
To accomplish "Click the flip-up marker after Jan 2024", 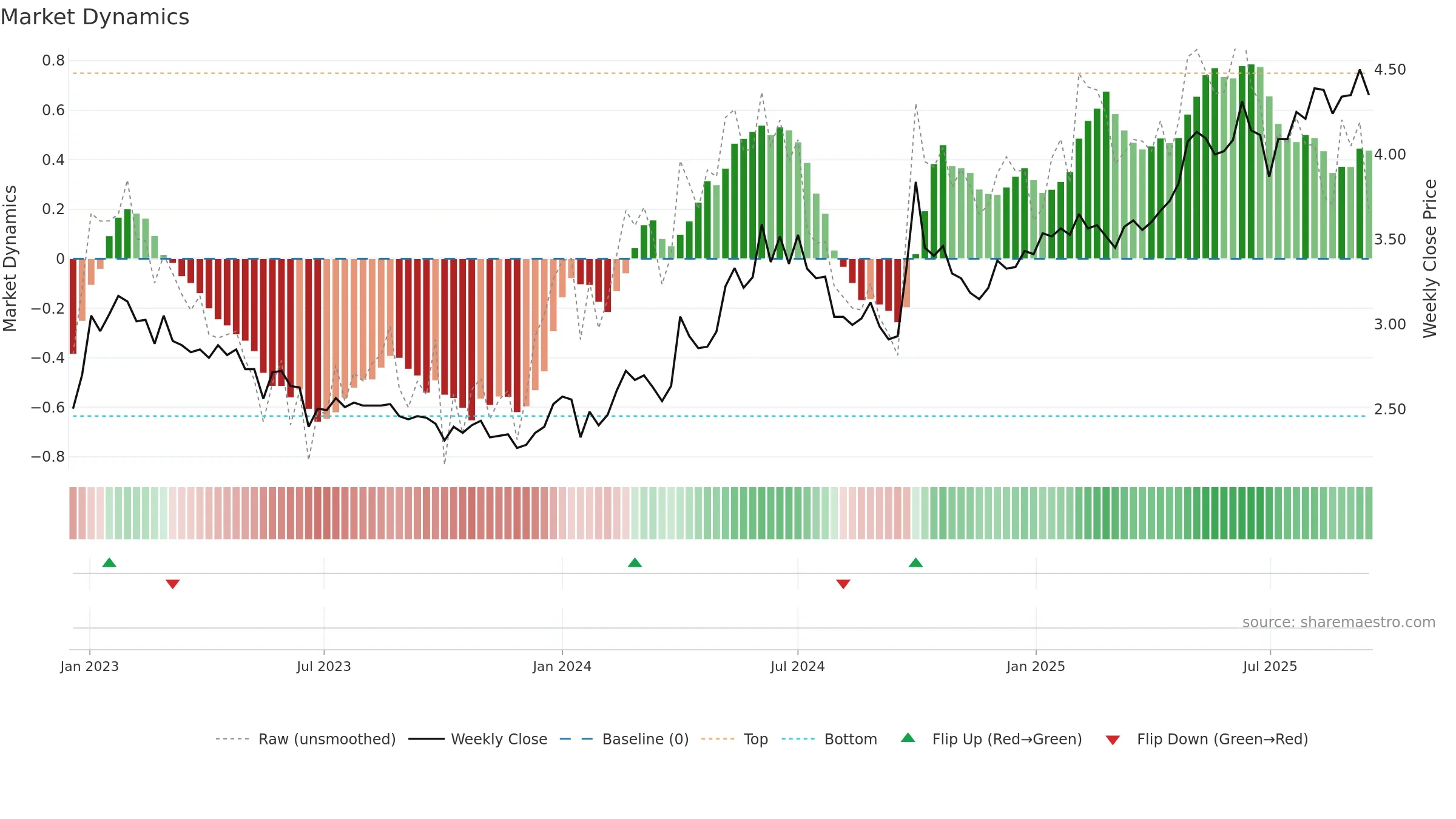I will [635, 562].
